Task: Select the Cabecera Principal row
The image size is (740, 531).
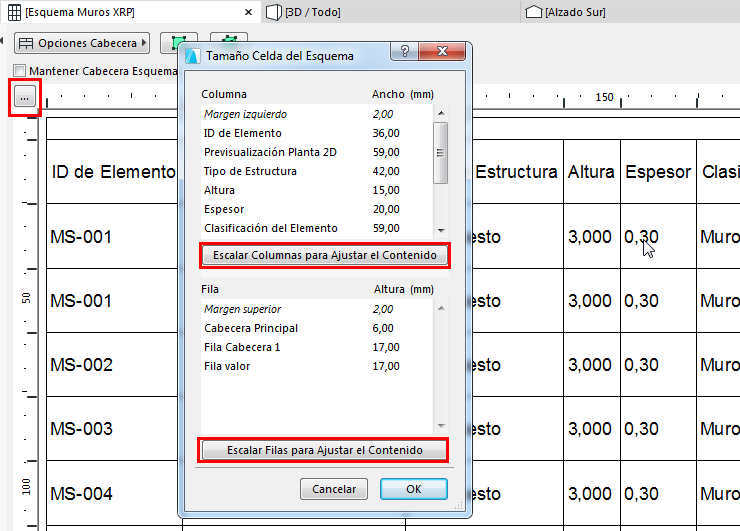Action: pyautogui.click(x=317, y=328)
